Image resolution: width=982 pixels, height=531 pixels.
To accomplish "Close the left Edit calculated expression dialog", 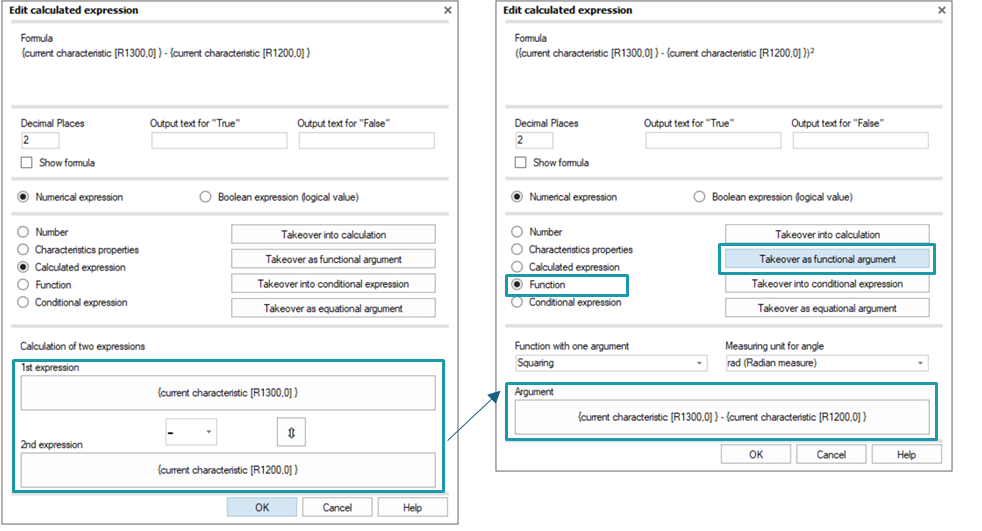I will pos(447,10).
